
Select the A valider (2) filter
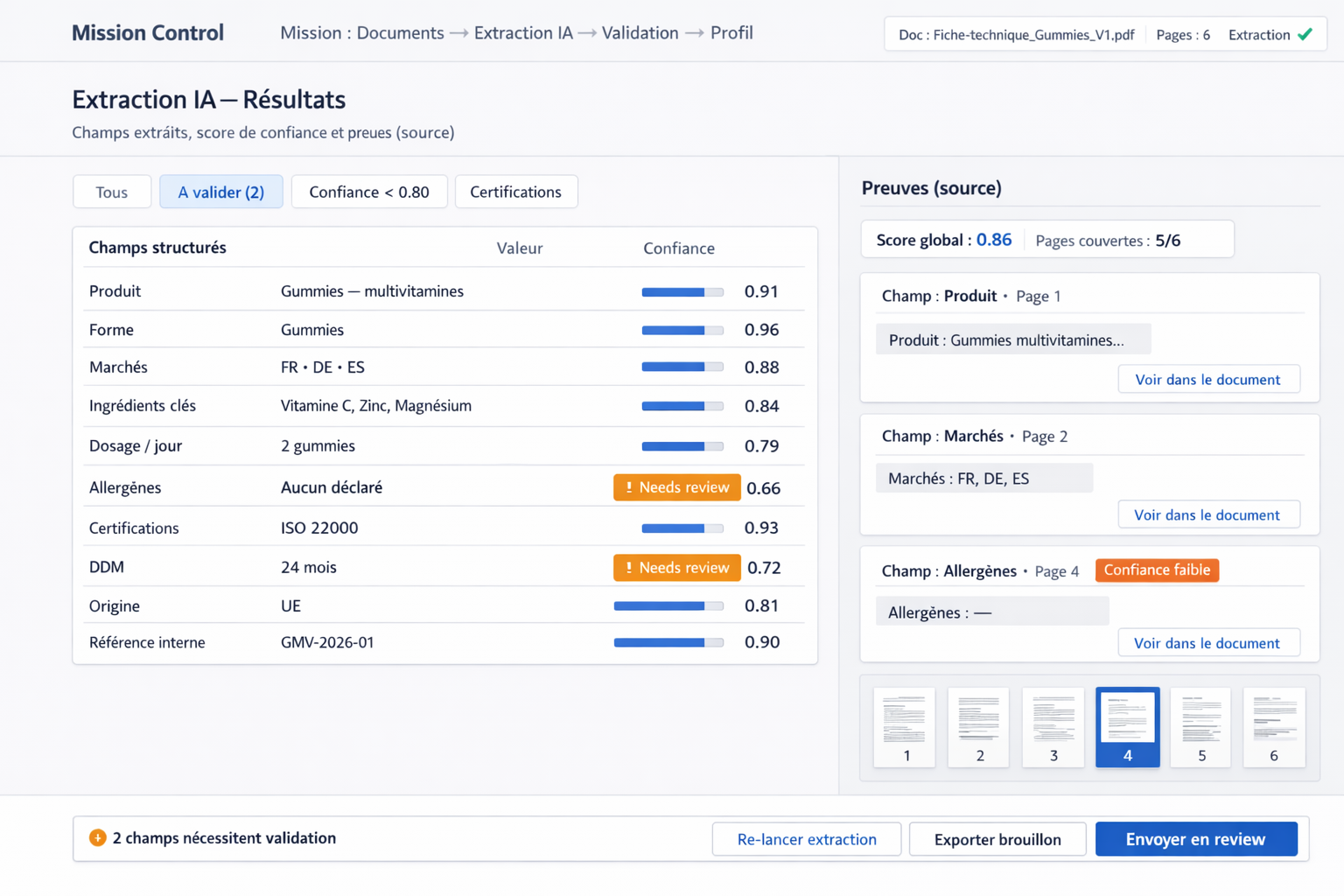point(220,192)
